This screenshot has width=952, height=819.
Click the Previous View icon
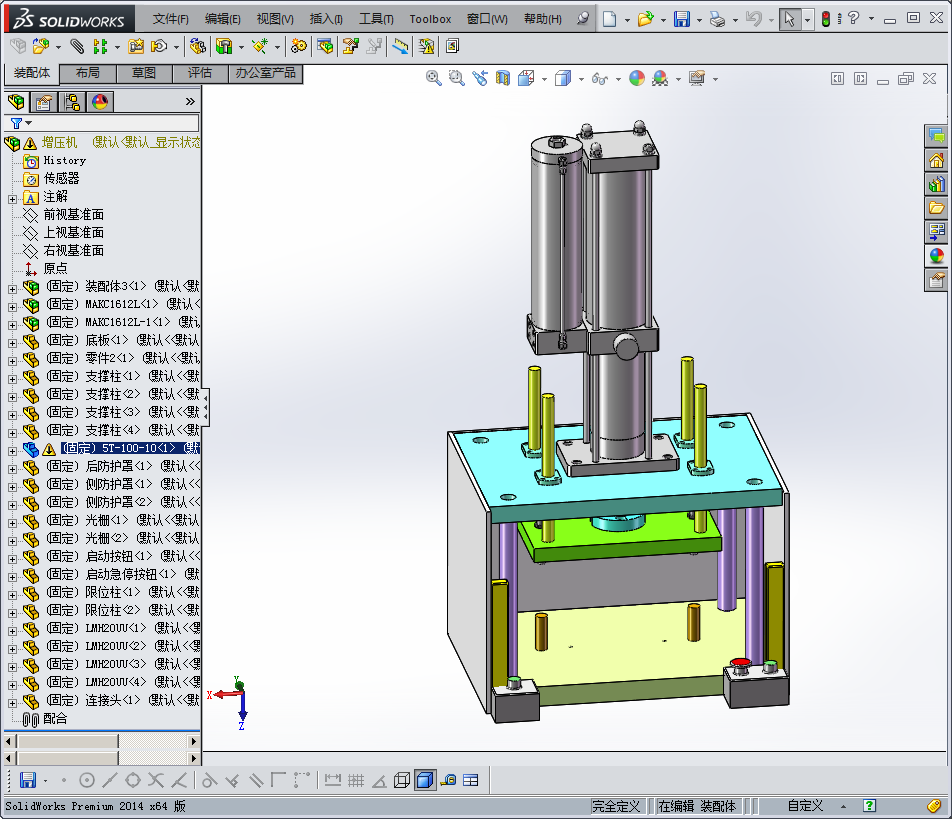click(x=480, y=78)
